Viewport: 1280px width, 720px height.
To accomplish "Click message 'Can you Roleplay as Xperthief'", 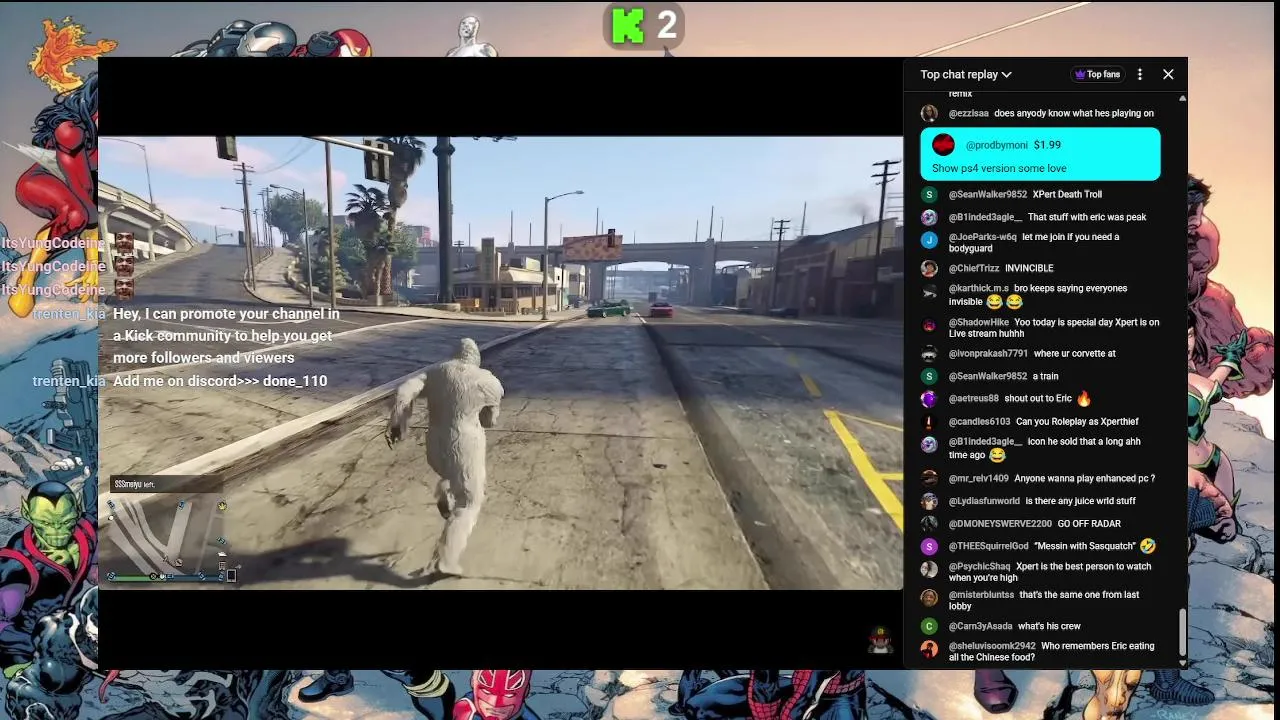I will click(1077, 421).
